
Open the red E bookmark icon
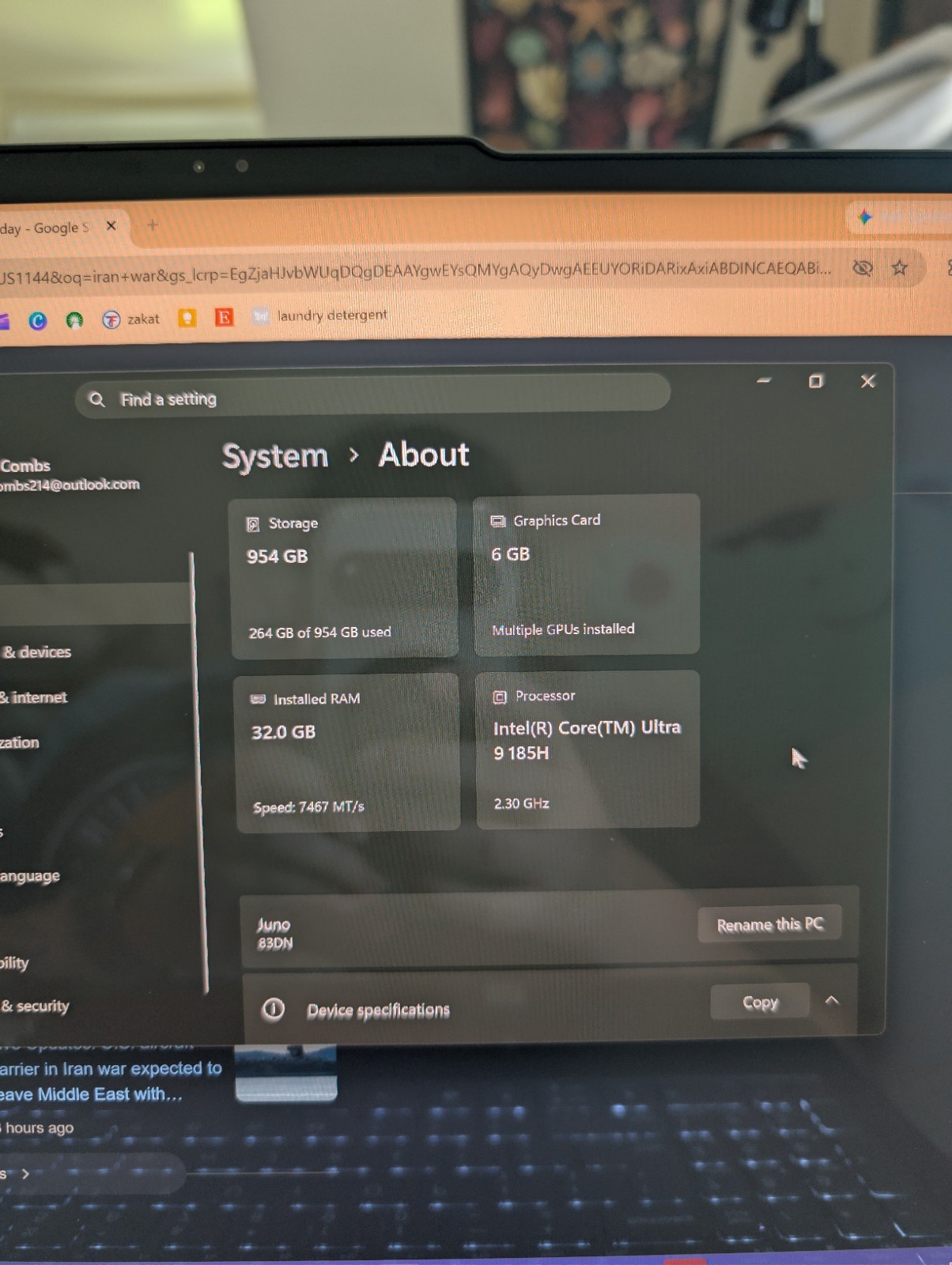(225, 317)
